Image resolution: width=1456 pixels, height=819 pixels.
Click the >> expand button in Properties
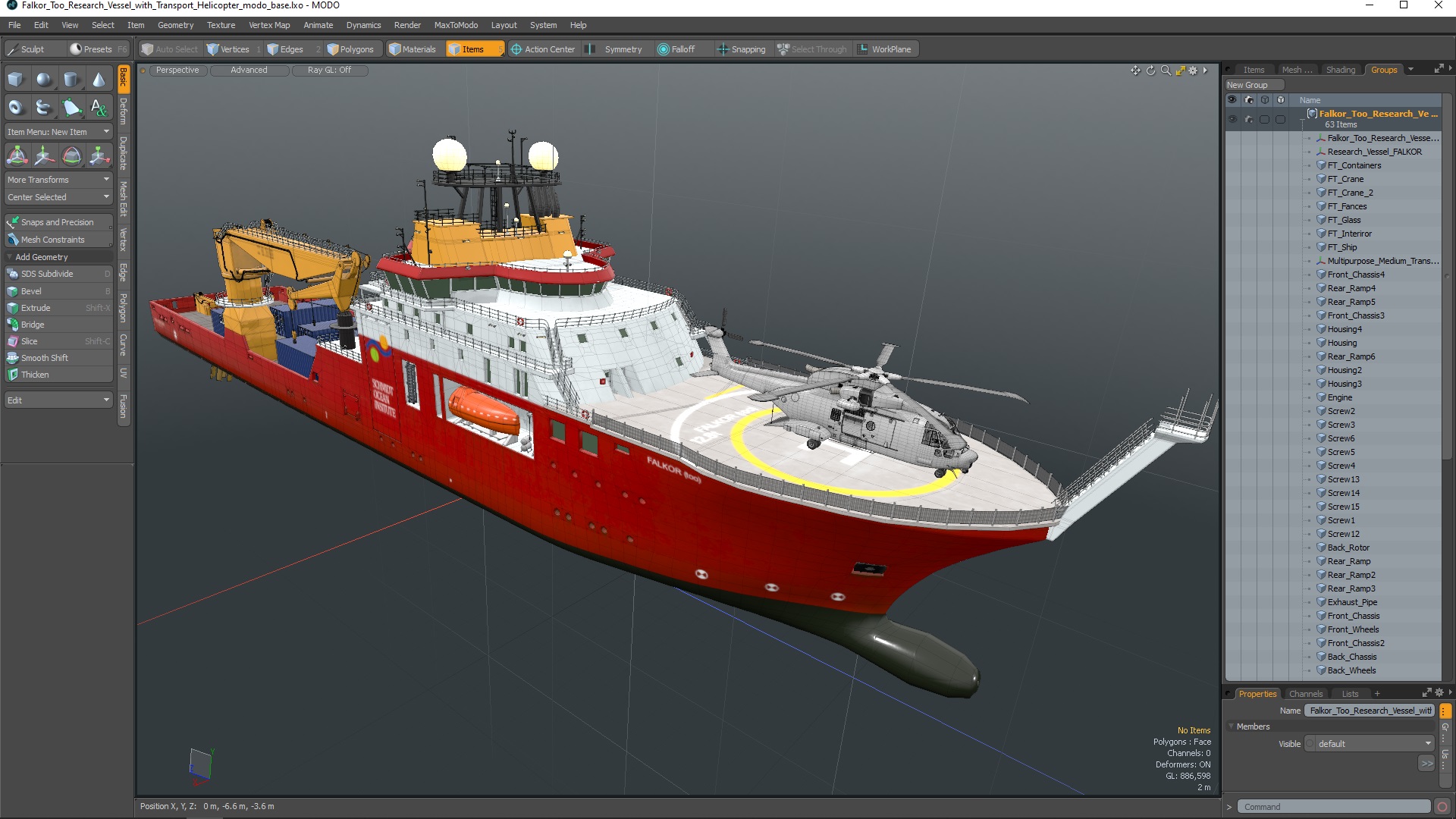coord(1426,764)
